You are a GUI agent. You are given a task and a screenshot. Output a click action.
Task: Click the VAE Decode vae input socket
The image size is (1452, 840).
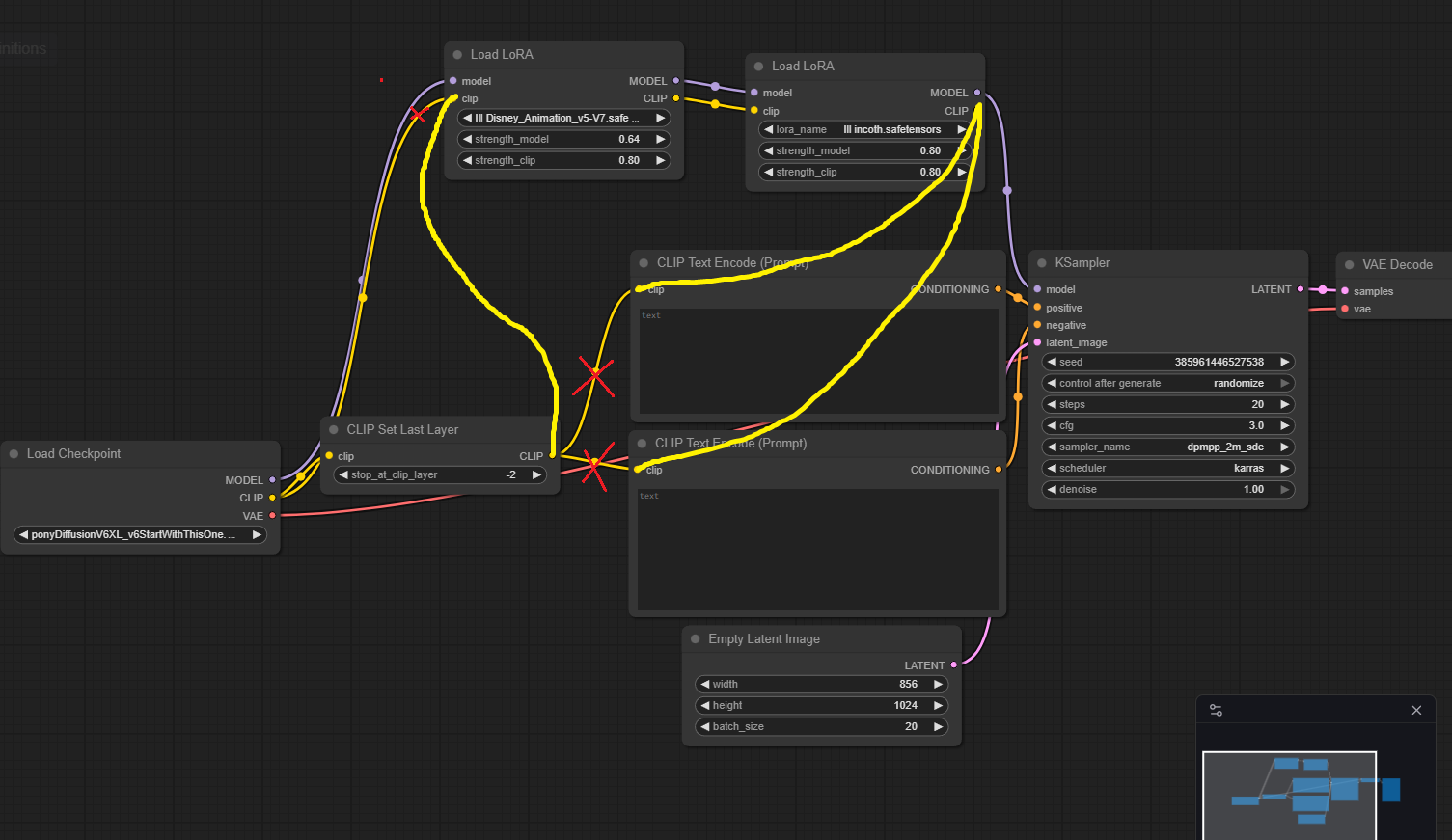(1345, 309)
